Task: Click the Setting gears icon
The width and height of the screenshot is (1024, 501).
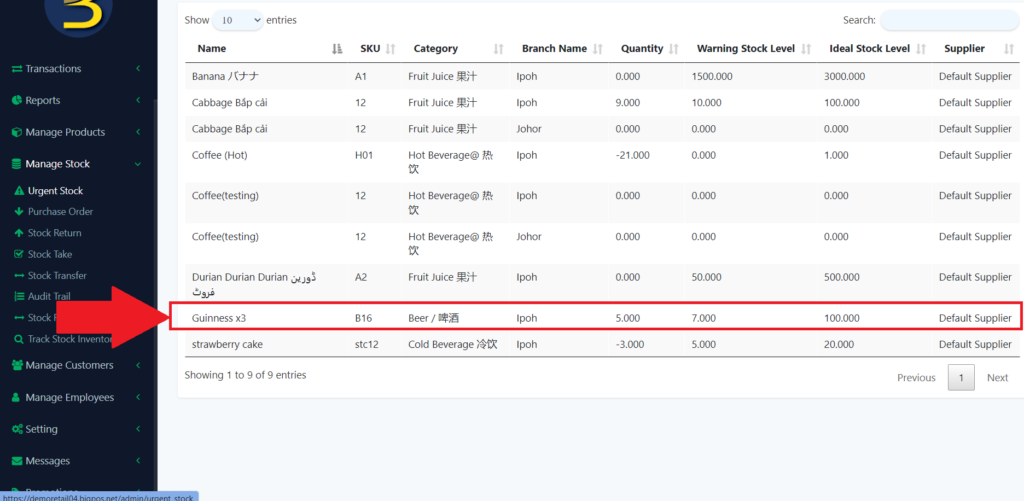Action: click(x=16, y=430)
